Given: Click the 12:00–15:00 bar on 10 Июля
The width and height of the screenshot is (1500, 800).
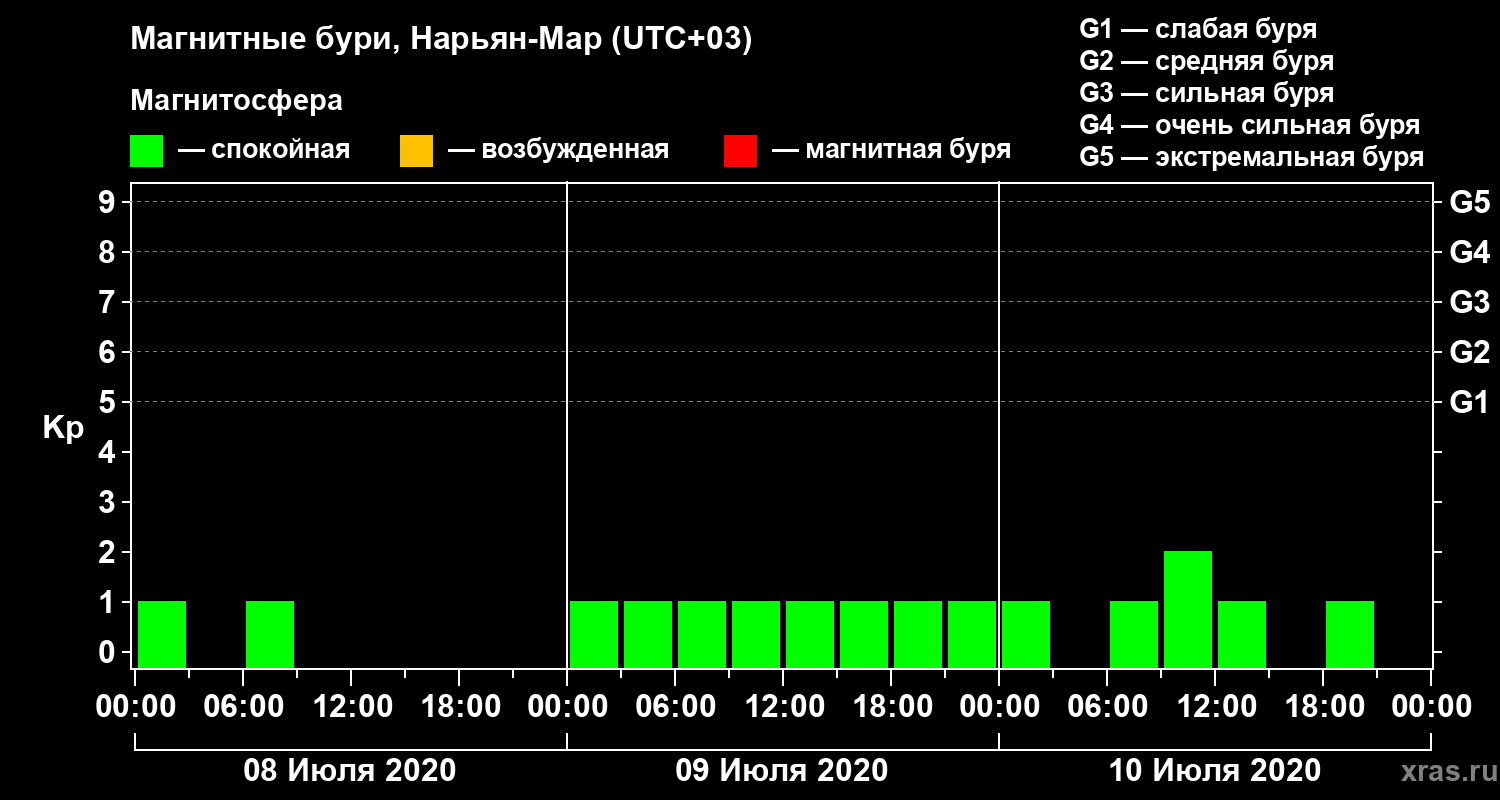Looking at the screenshot, I should tap(1242, 633).
